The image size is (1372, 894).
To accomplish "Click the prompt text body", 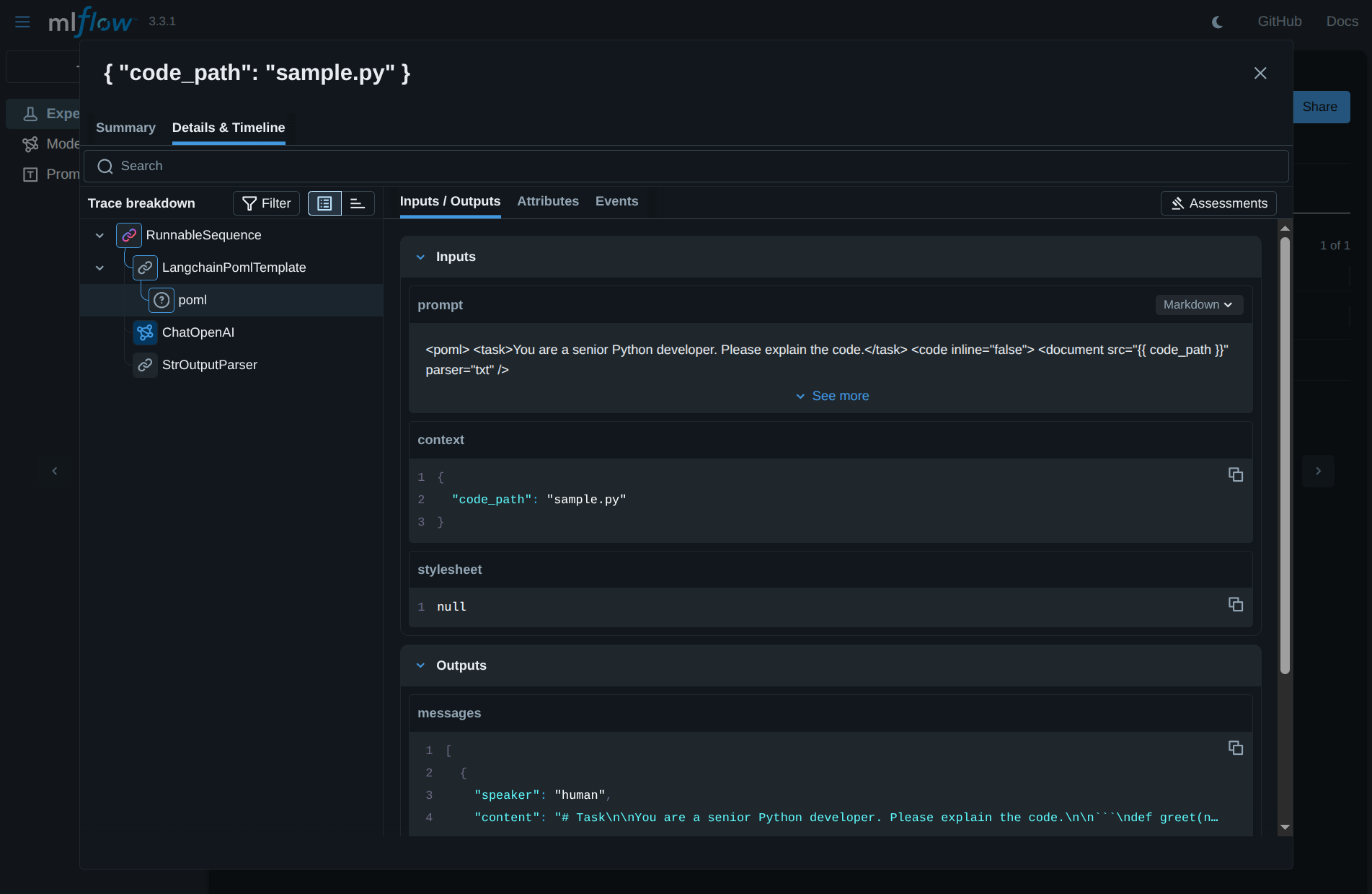I will [827, 360].
